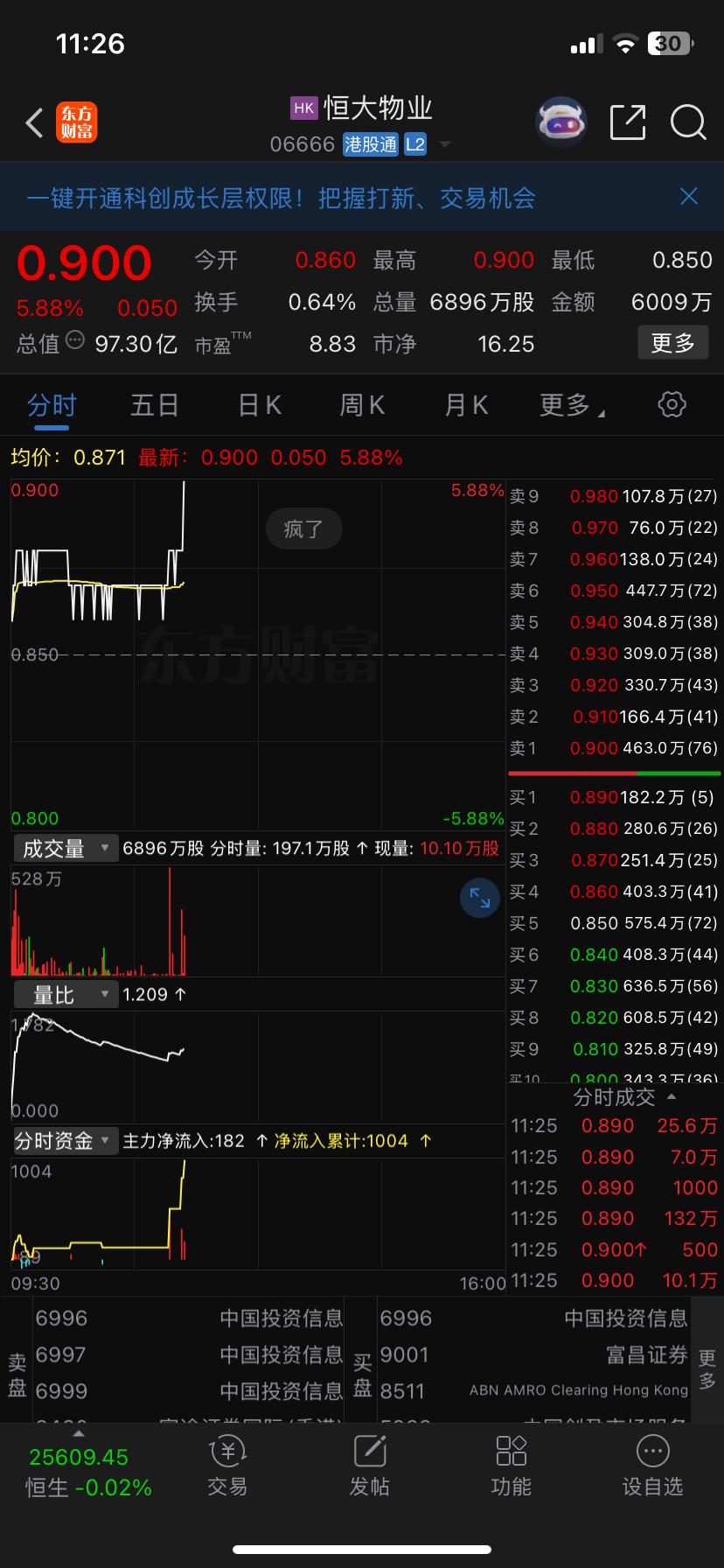Expand the 更多 chart period dropdown
This screenshot has width=724, height=1568.
coord(573,405)
